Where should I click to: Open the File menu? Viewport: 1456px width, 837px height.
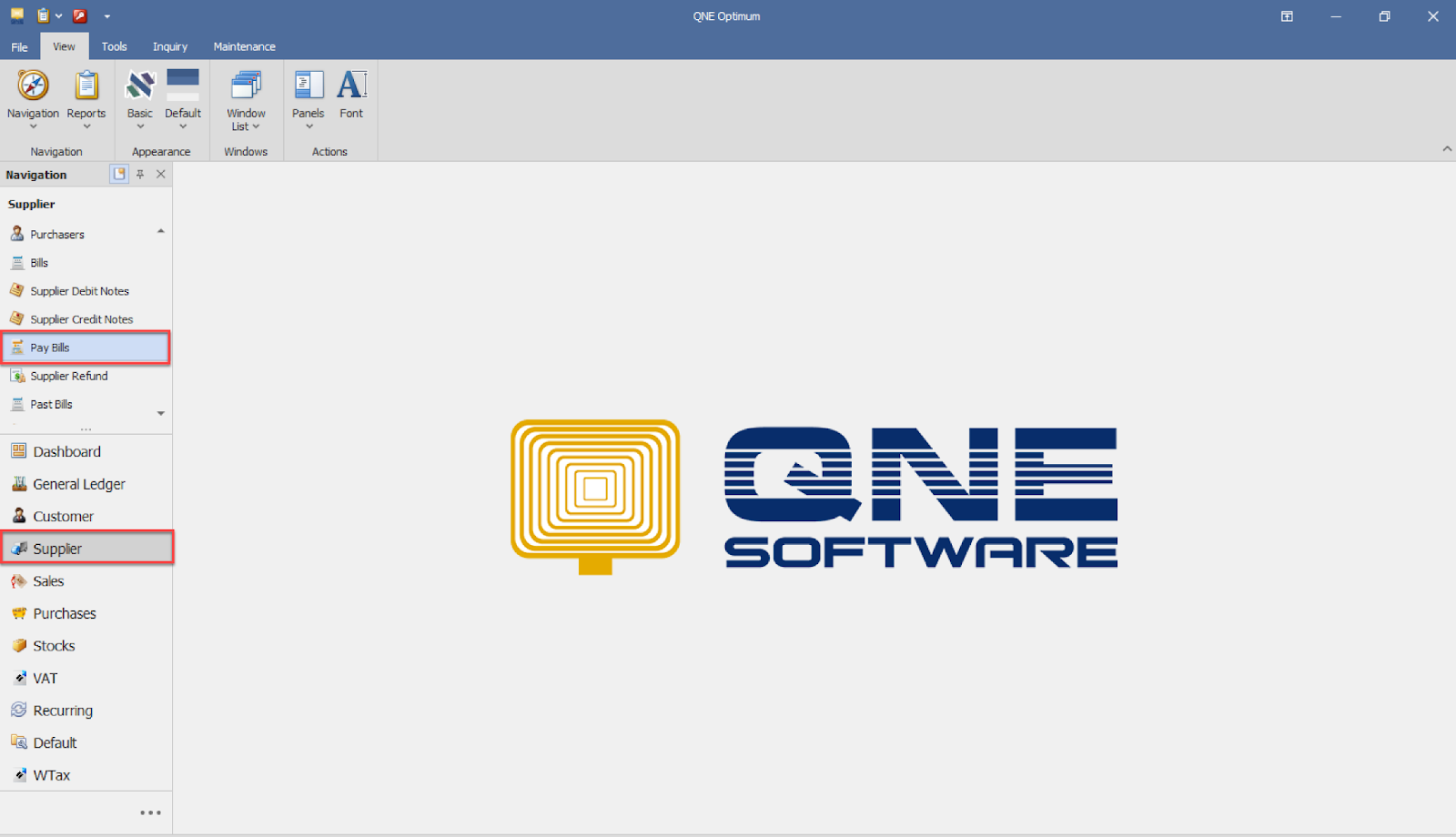click(x=19, y=46)
